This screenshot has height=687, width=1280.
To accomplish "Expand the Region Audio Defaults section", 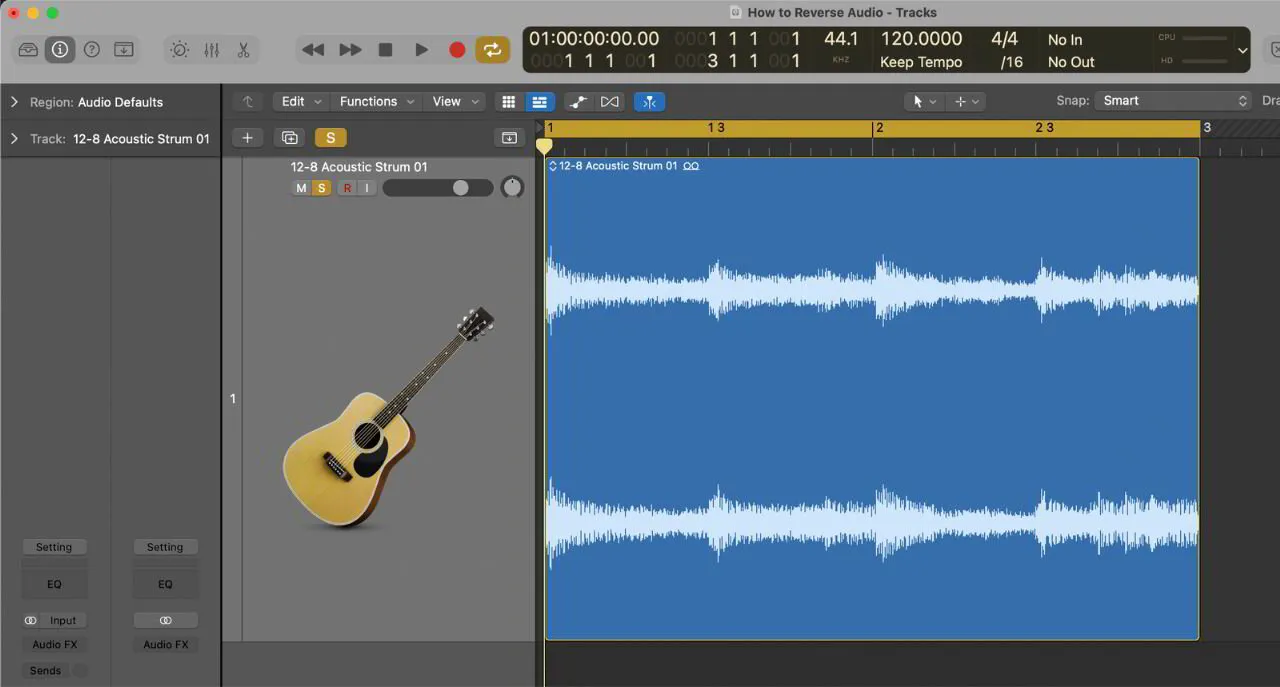I will pyautogui.click(x=14, y=101).
